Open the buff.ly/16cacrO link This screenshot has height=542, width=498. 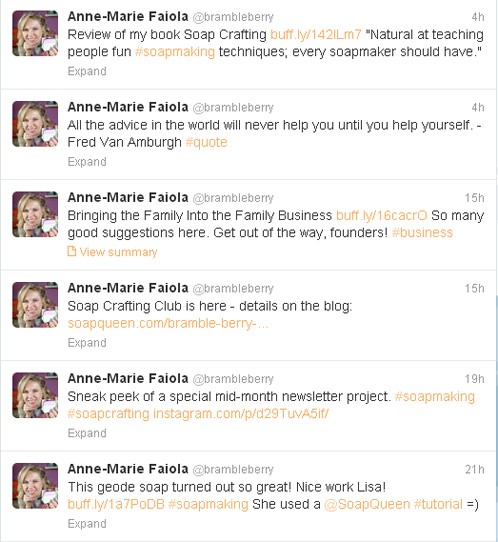pos(382,216)
